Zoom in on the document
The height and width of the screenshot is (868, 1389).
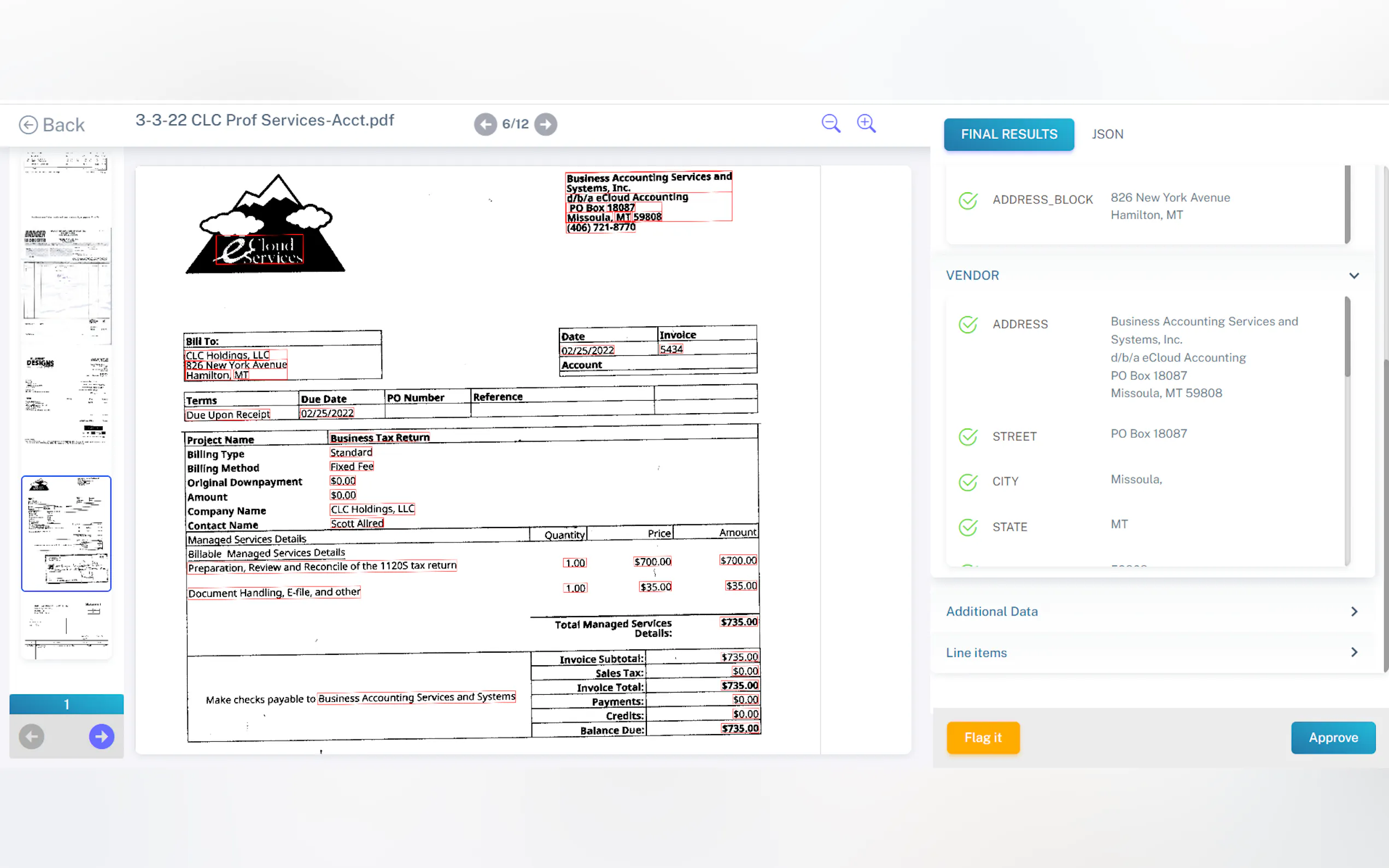pos(866,124)
